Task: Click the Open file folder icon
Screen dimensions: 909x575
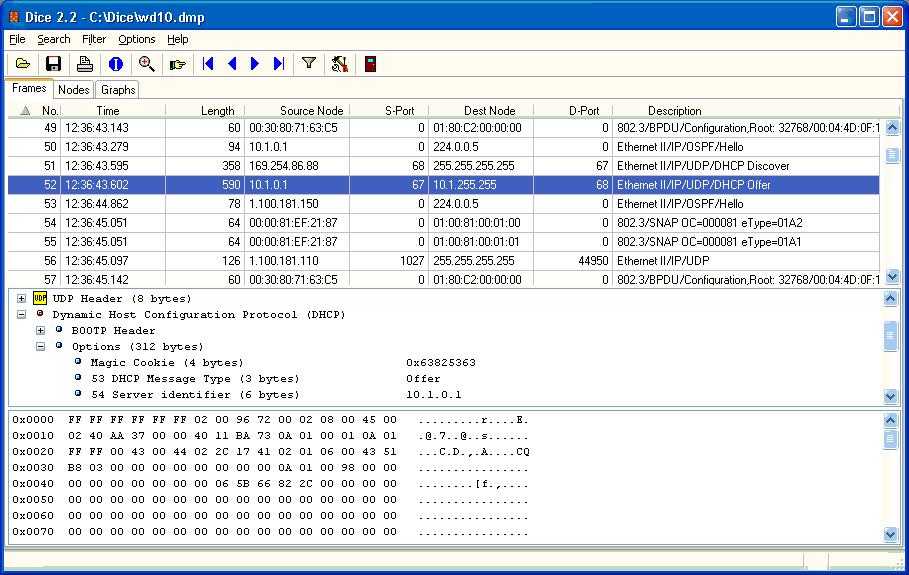Action: tap(22, 64)
